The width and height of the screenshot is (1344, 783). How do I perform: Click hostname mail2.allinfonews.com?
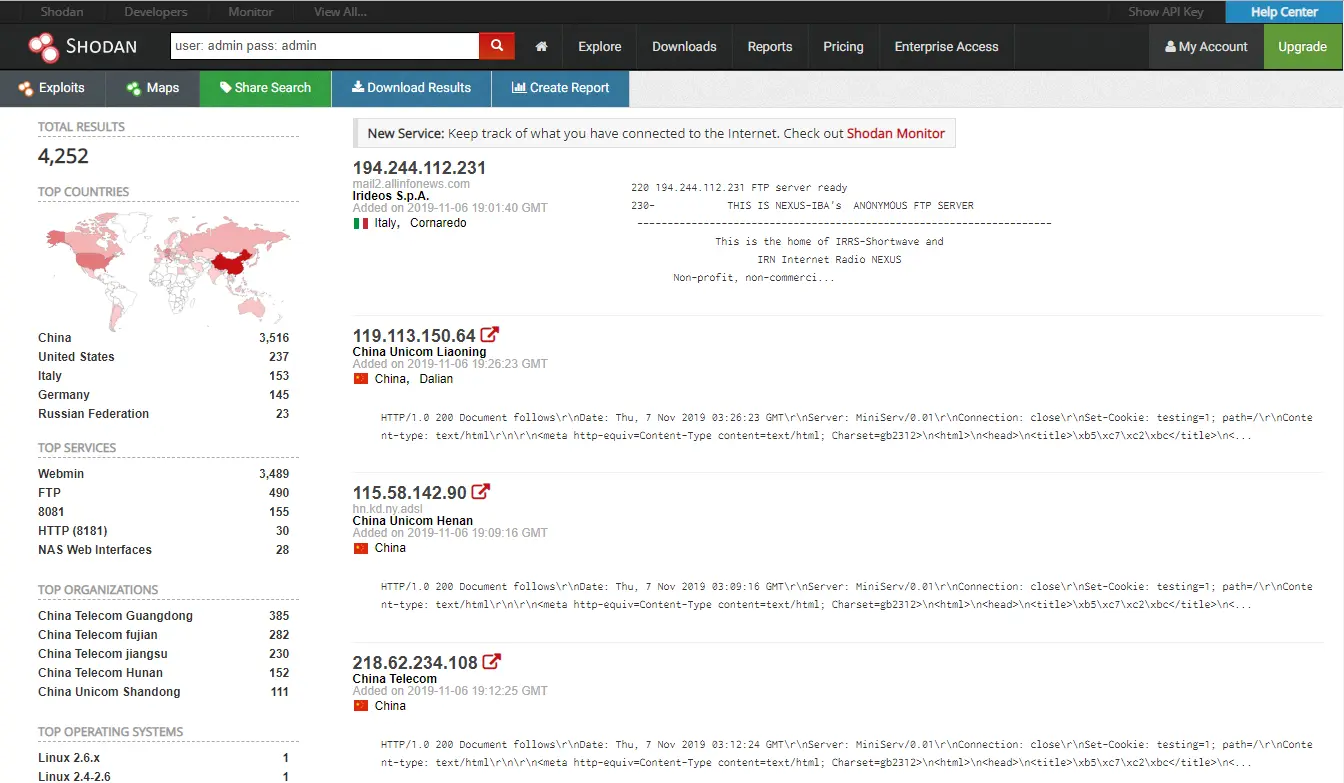tap(411, 184)
